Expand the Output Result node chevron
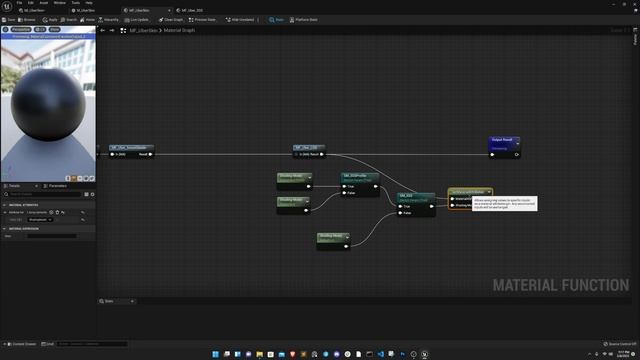 [x=518, y=143]
